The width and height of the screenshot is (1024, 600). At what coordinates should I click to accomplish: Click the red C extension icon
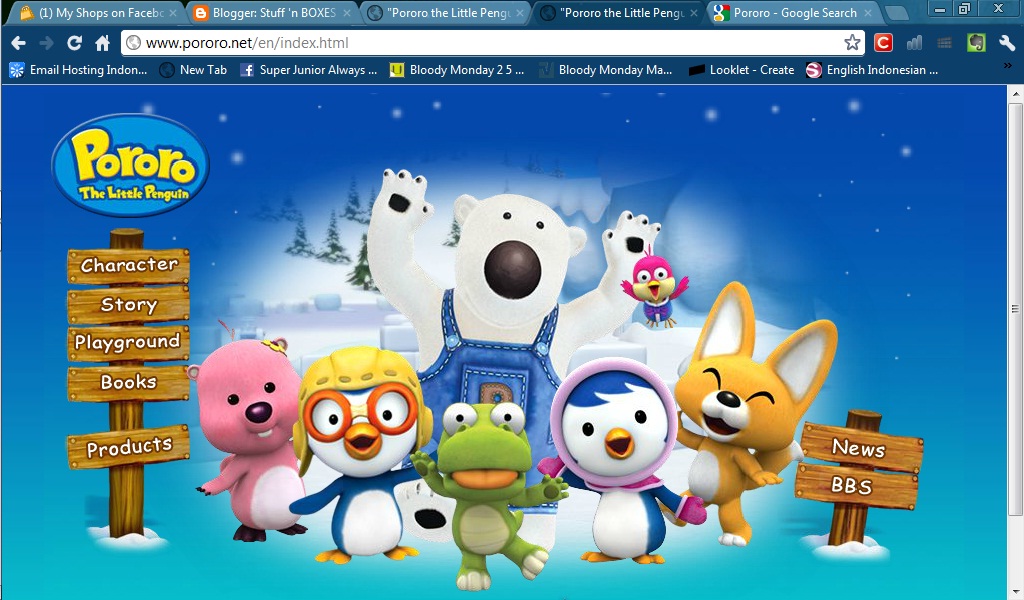(x=882, y=44)
